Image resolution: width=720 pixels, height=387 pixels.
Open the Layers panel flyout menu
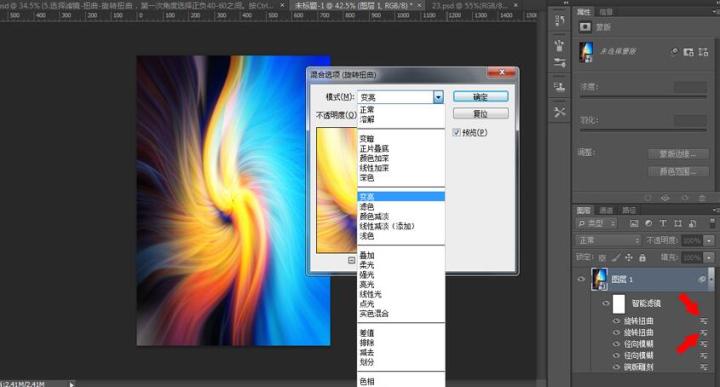[x=715, y=210]
